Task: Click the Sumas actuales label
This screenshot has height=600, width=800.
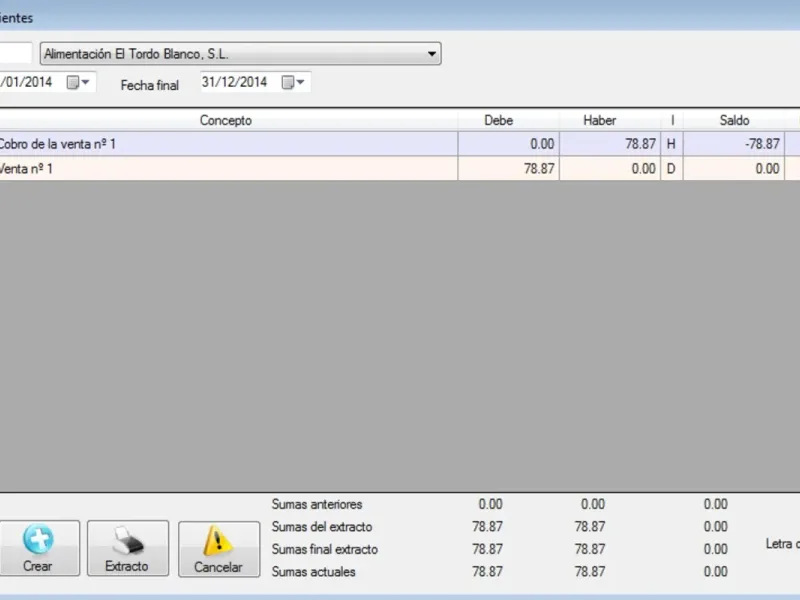Action: click(x=313, y=571)
